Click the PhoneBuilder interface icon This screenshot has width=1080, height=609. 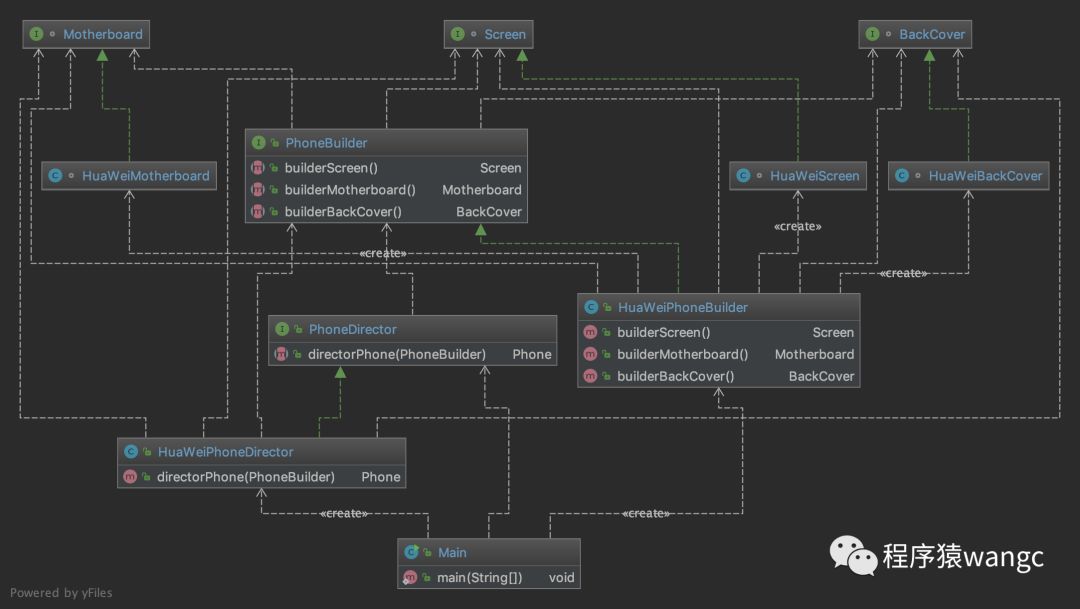pos(258,143)
